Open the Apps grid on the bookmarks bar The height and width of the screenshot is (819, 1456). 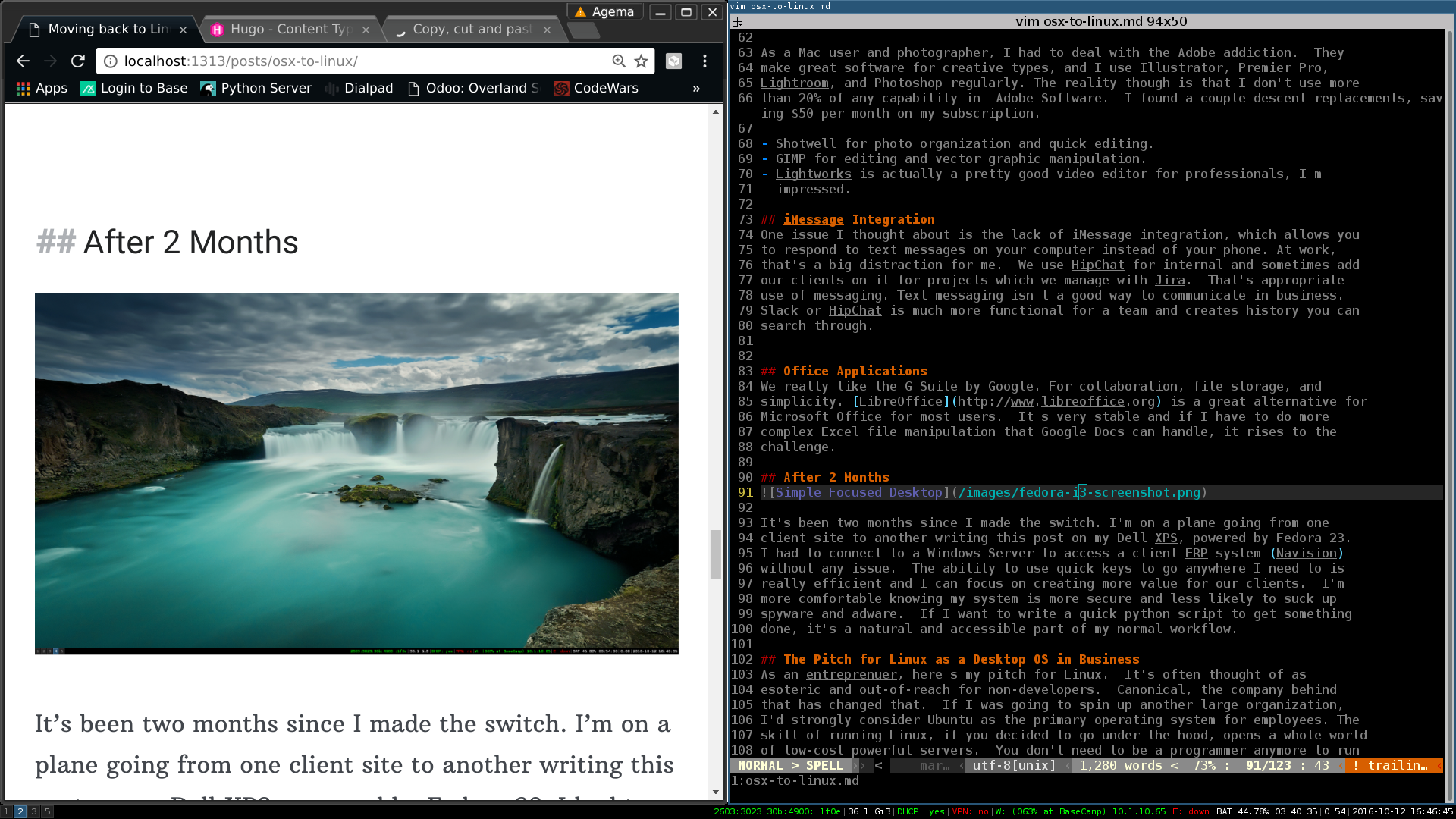tap(23, 88)
